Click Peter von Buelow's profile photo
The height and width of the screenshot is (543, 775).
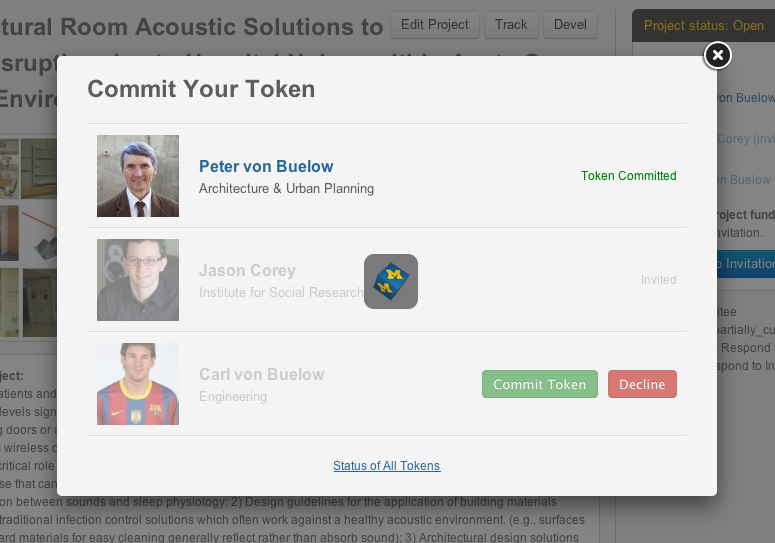(x=138, y=176)
